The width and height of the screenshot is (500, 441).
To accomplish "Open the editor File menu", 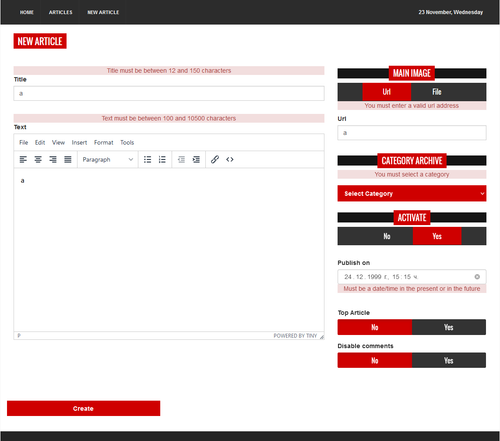I will click(24, 143).
